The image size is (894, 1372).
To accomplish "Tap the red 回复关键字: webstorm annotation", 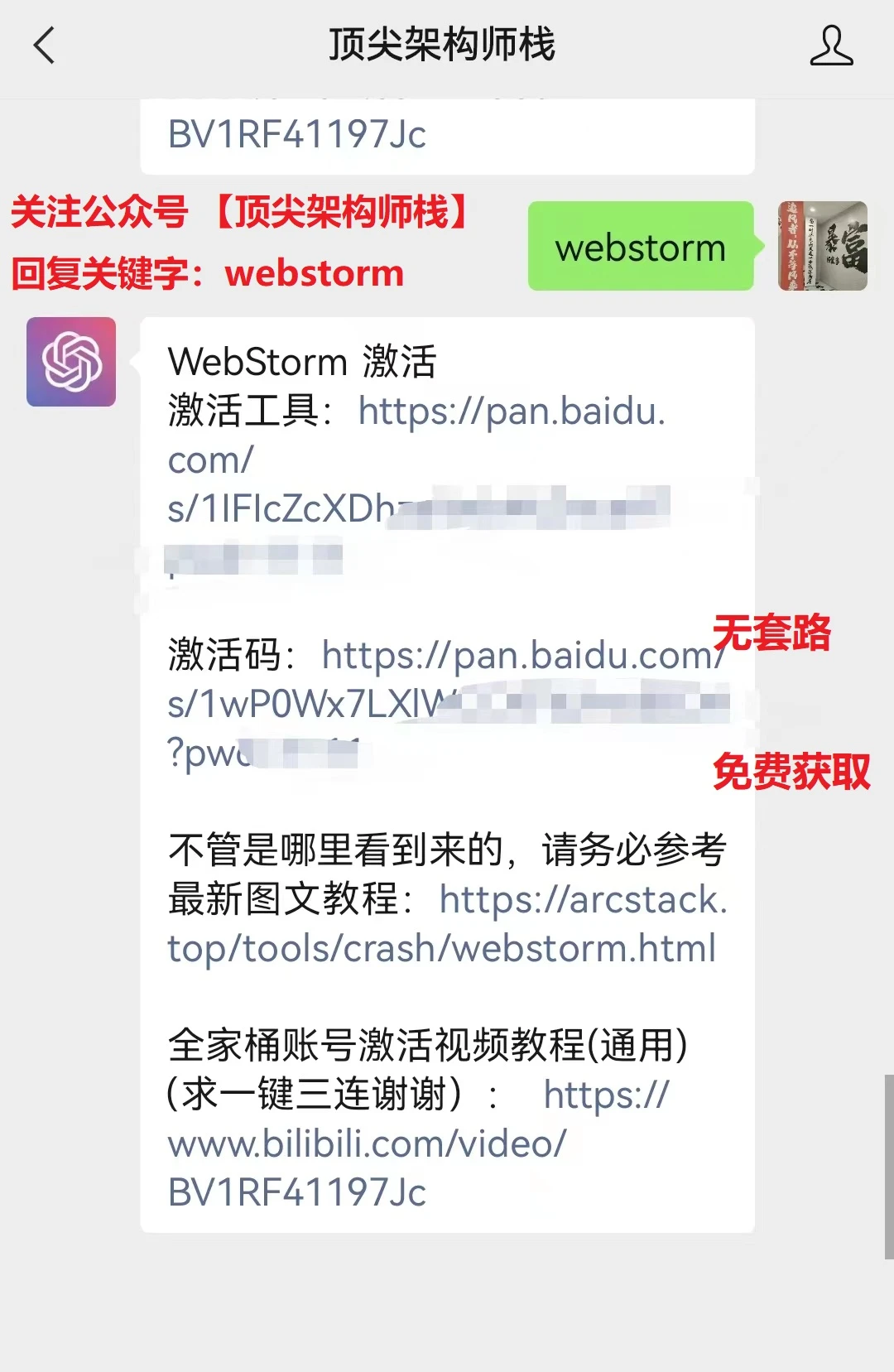I will pos(208,272).
